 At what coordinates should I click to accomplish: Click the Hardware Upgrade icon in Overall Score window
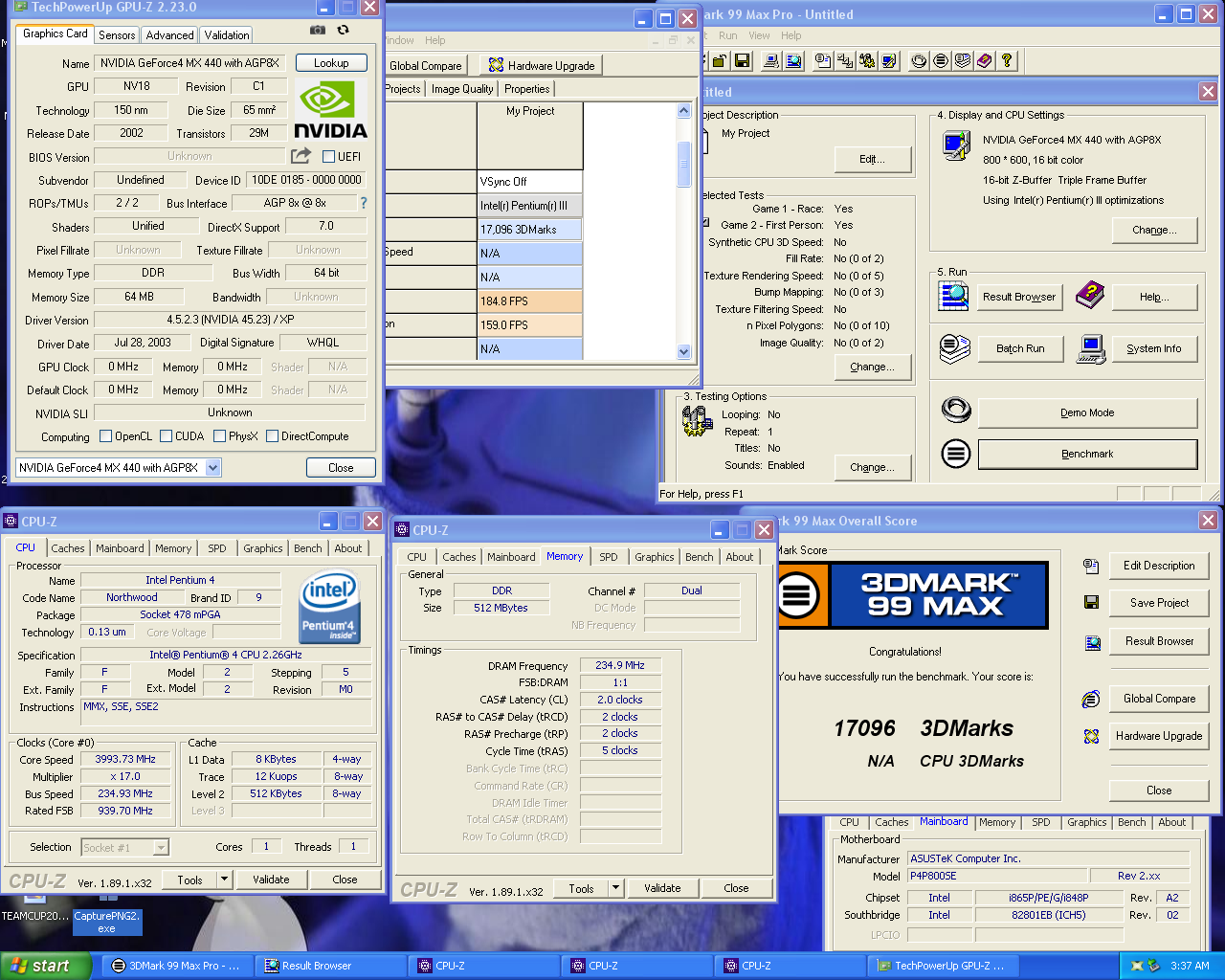tap(1091, 736)
